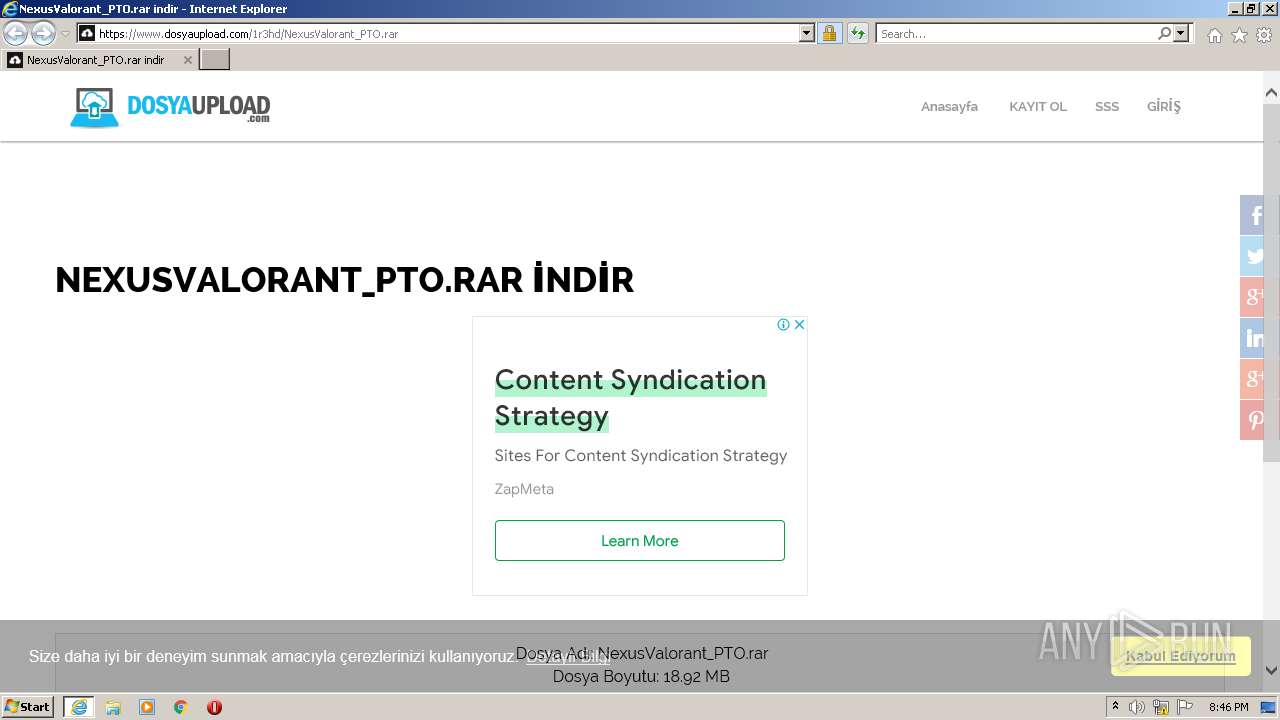Click the Sites For Content Syndication Strategy text
Screen dimensions: 1280x720
[641, 455]
